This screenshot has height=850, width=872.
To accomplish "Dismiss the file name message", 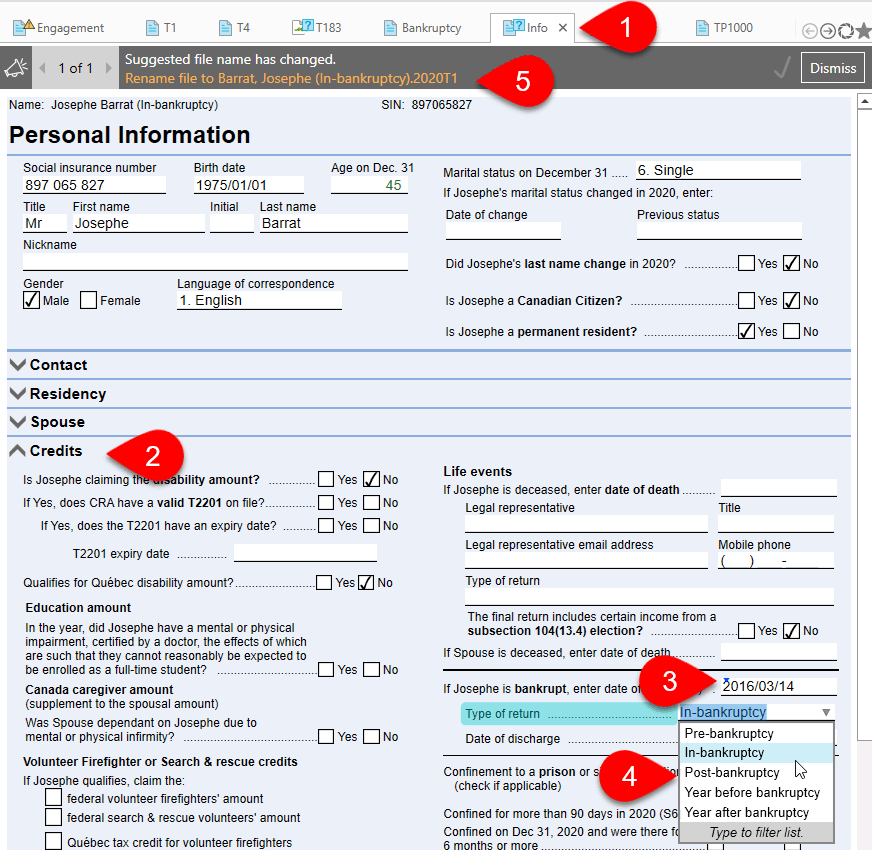I will 833,68.
